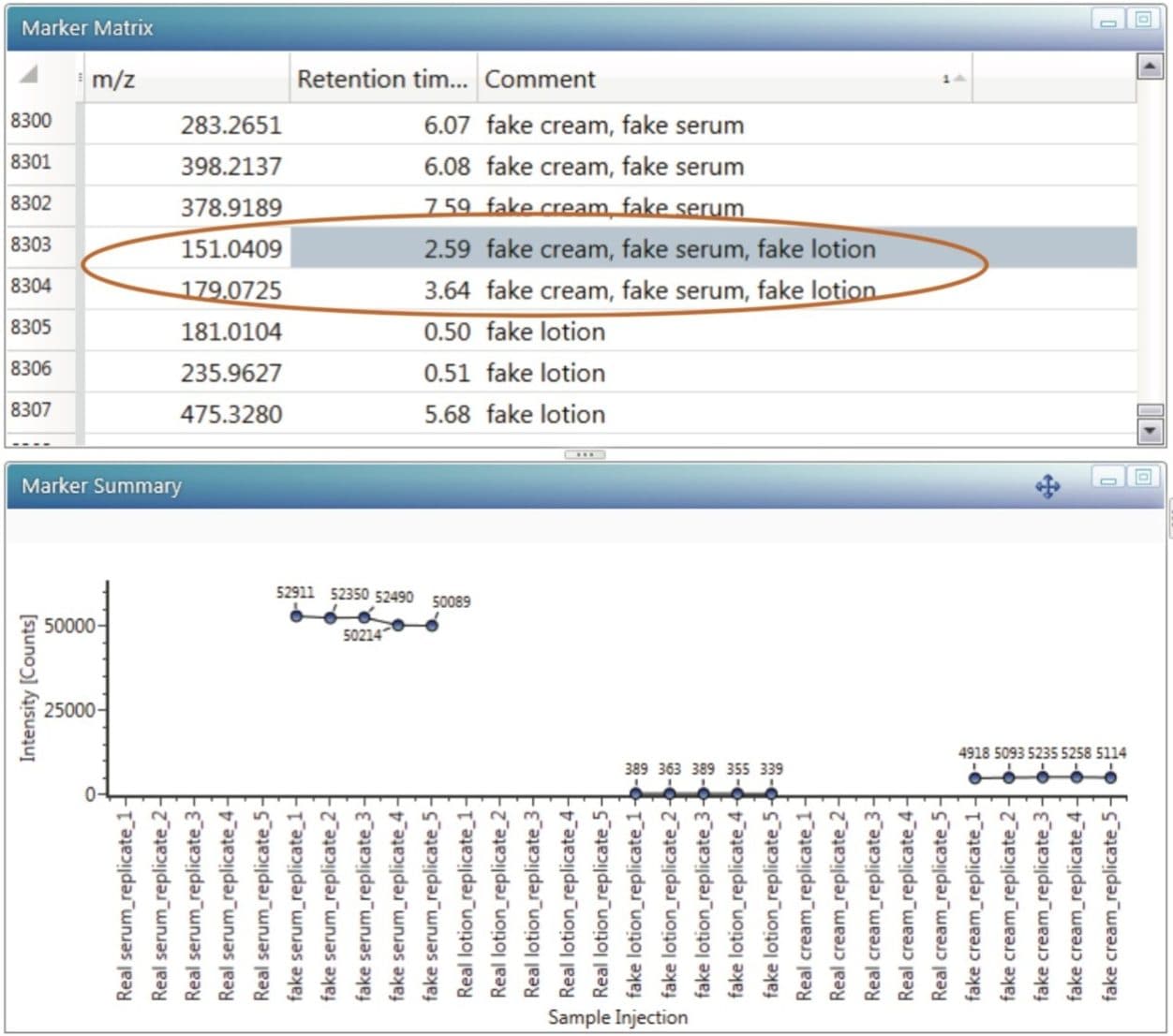Screen dimensions: 1173x1036
Task: Select row header 8304
Action: point(40,286)
